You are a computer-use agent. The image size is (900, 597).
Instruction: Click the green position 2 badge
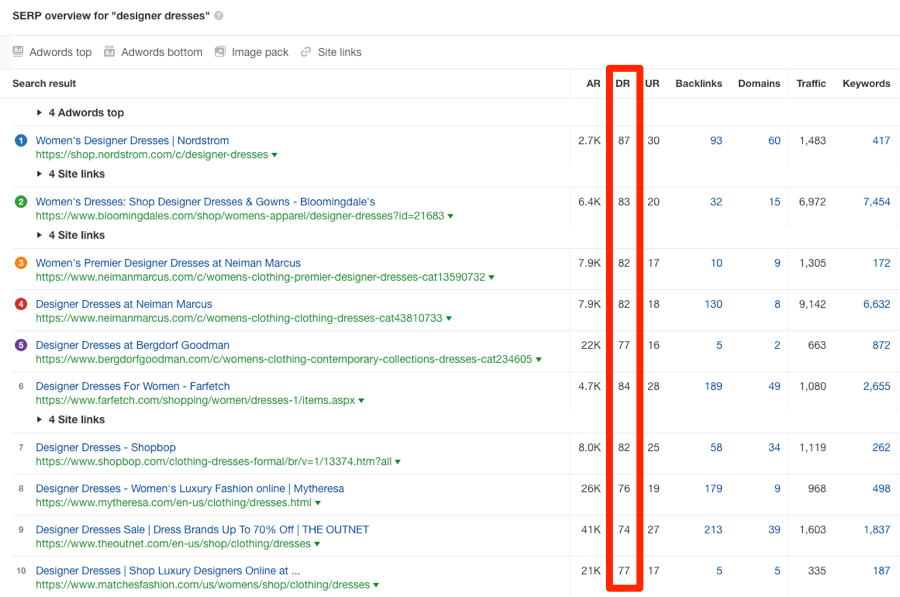[x=21, y=201]
